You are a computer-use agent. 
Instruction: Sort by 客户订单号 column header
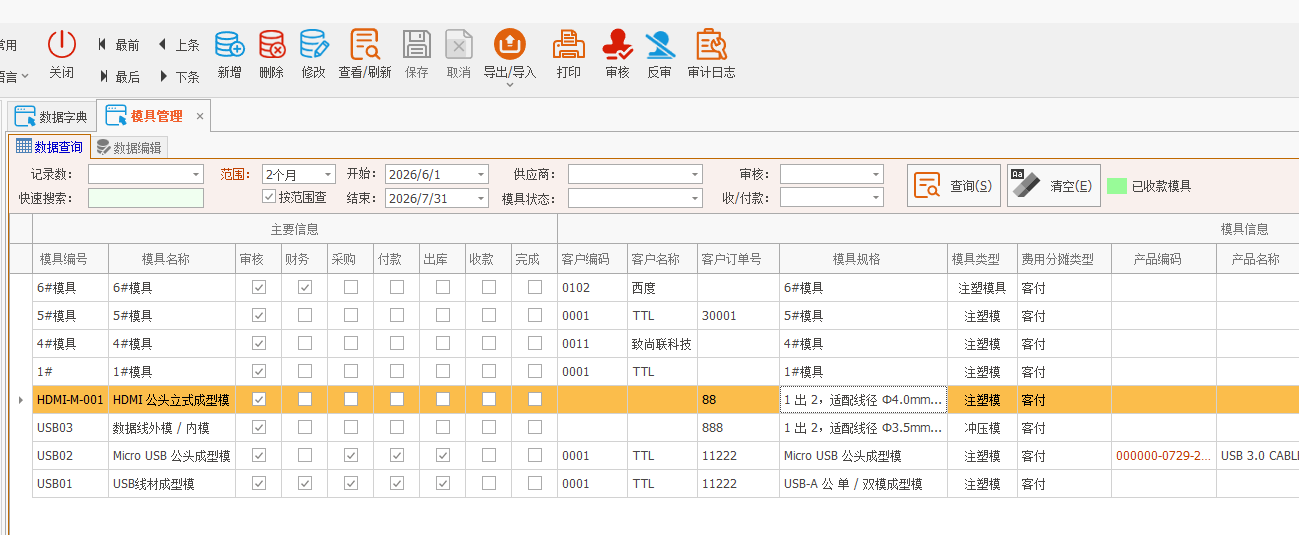[738, 259]
